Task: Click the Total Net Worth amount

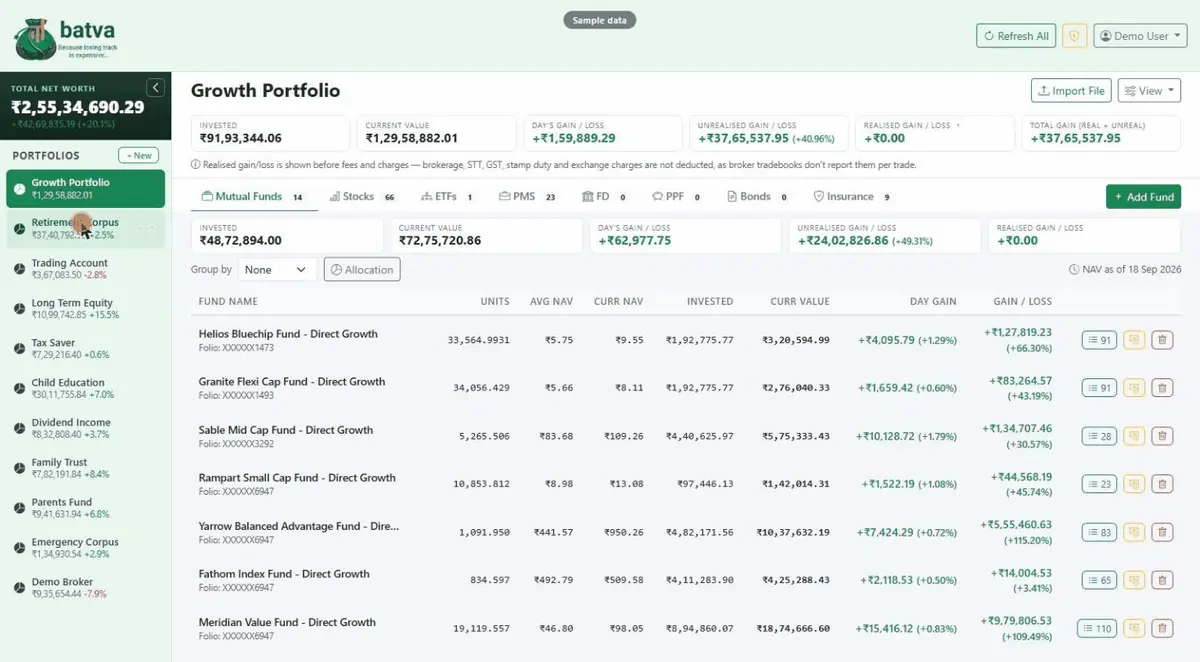Action: click(x=78, y=107)
